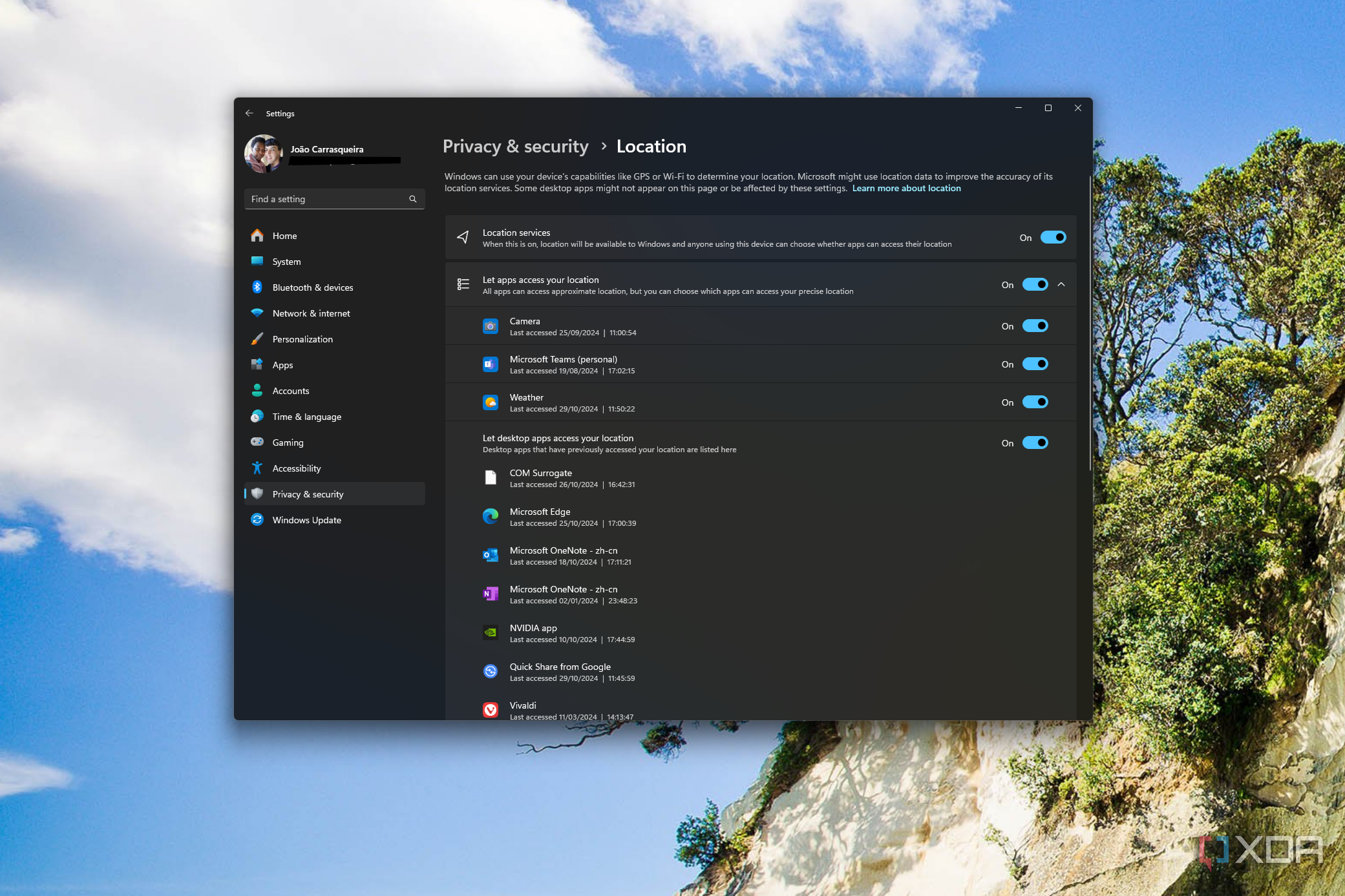Open Apps settings page
Viewport: 1345px width, 896px height.
tap(334, 365)
